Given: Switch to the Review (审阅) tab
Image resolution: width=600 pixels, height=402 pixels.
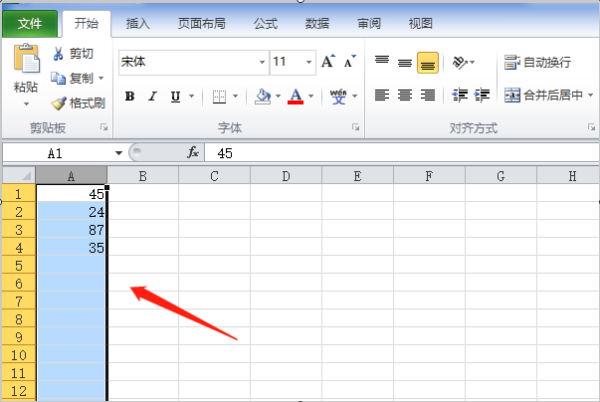Looking at the screenshot, I should coord(369,24).
